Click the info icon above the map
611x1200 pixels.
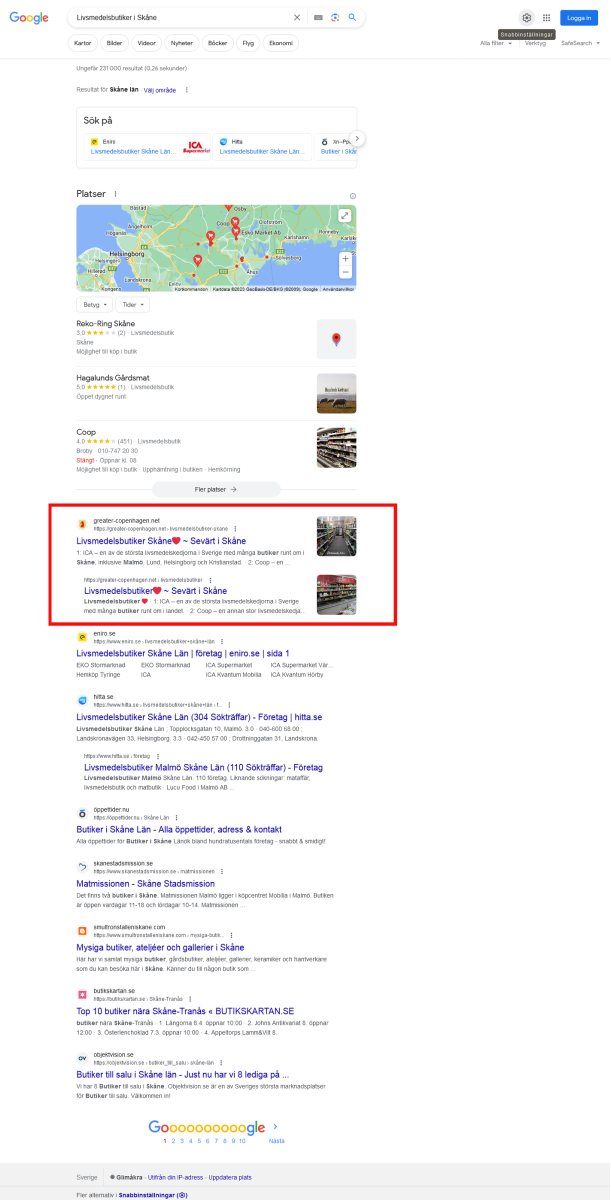(x=352, y=196)
